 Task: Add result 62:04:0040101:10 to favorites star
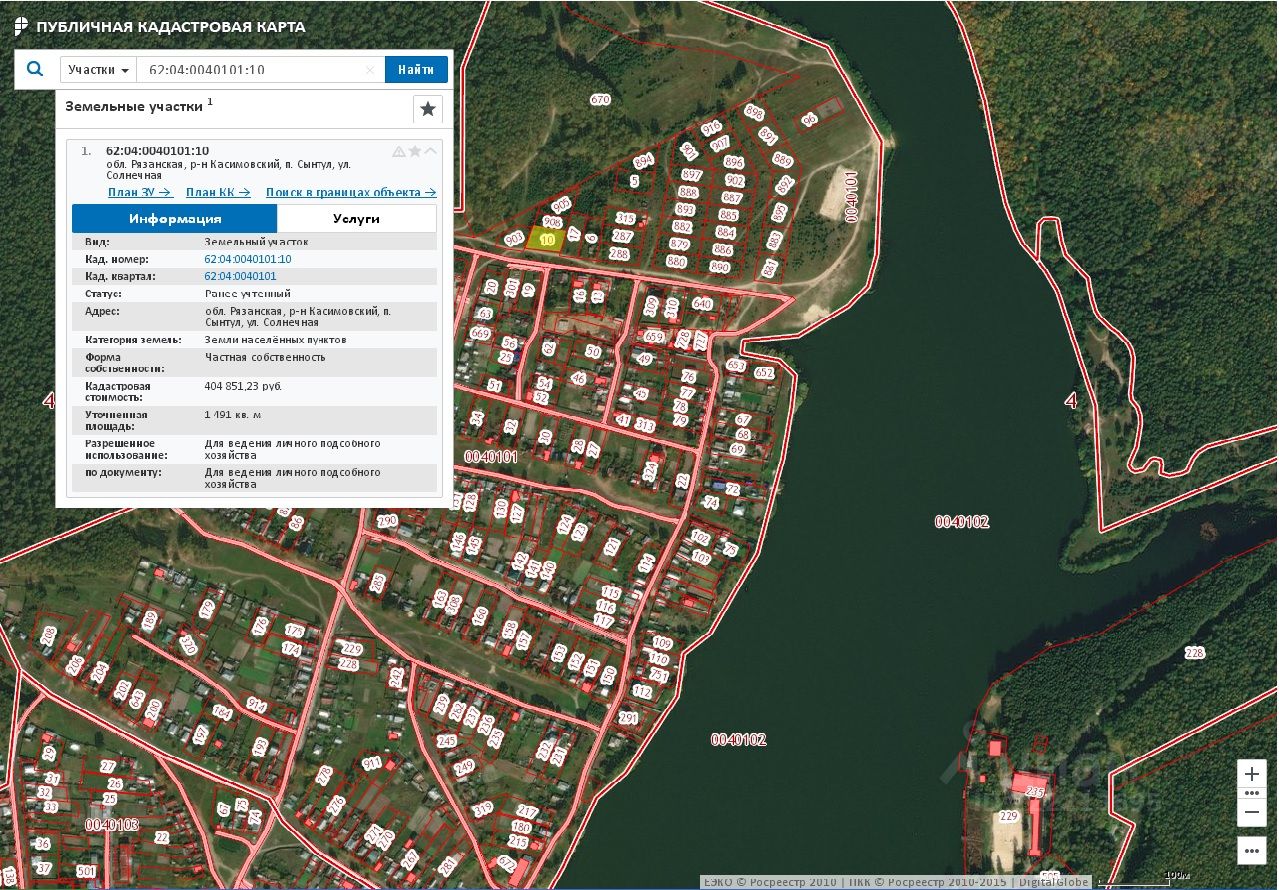[414, 151]
